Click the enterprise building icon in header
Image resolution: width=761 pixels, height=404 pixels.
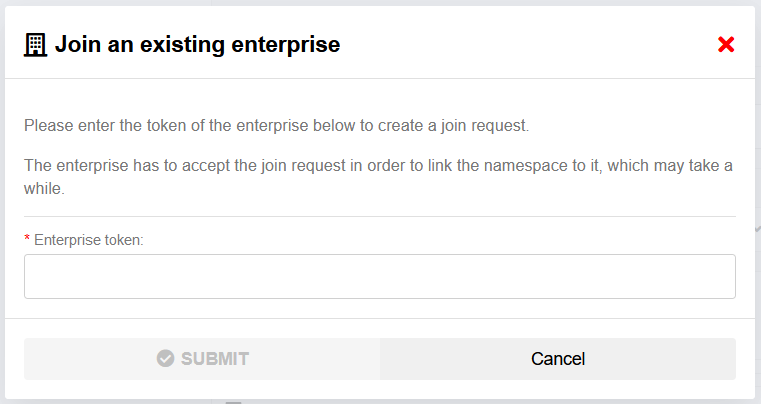[x=36, y=44]
